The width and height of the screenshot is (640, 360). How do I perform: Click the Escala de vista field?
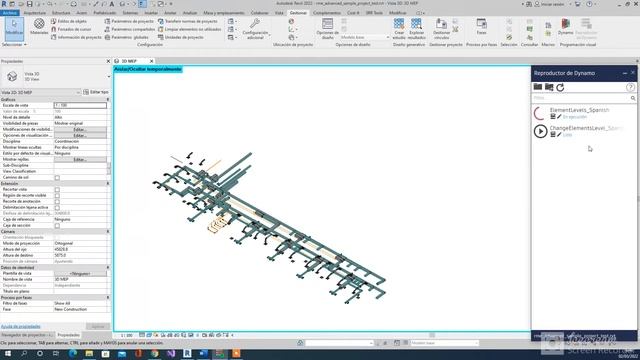[x=80, y=105]
